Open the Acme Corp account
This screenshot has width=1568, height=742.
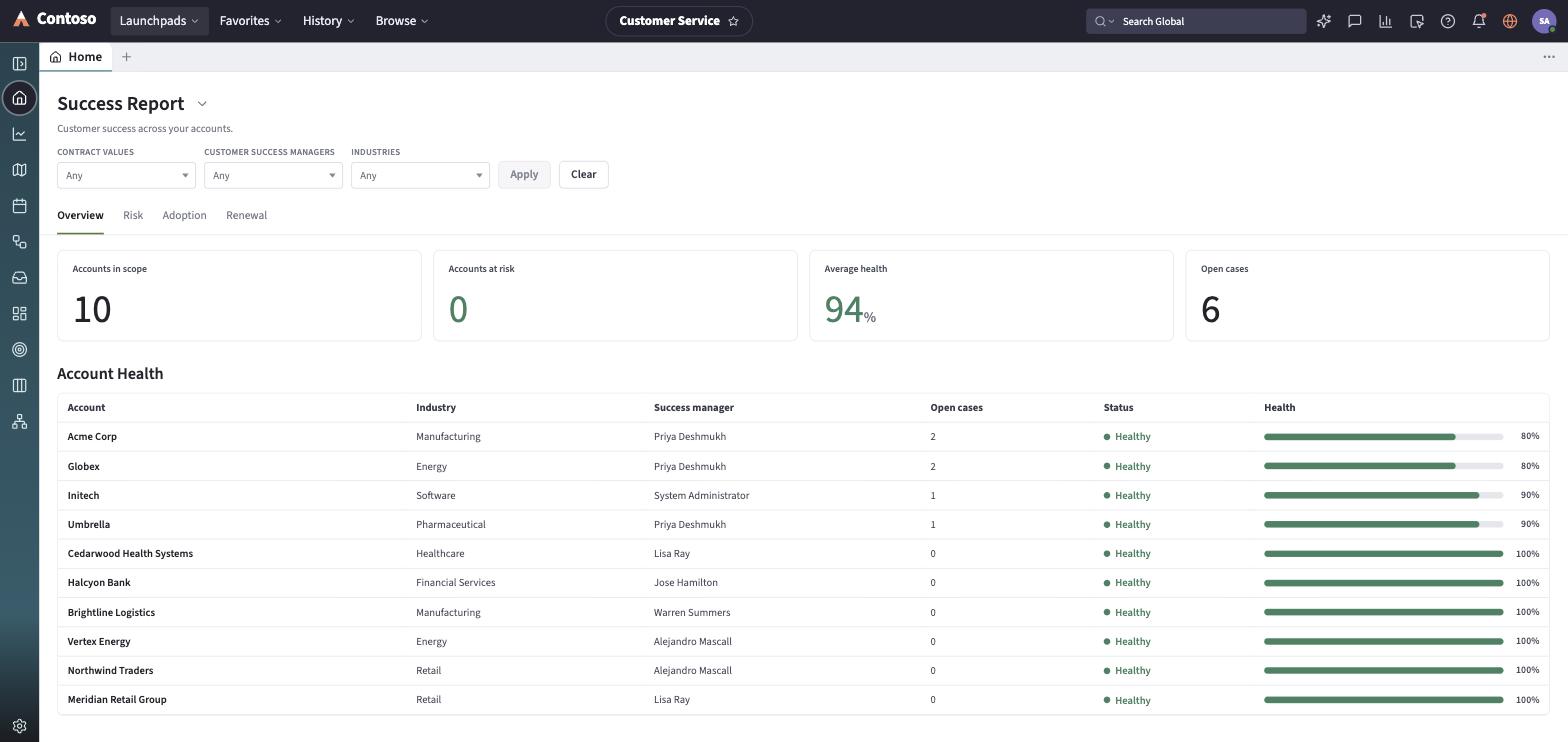(92, 437)
